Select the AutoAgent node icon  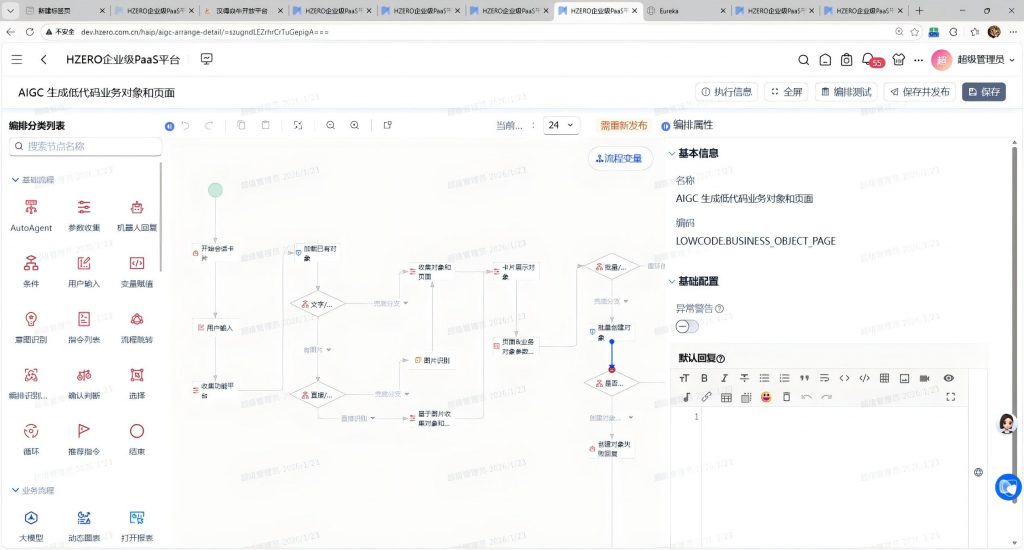[x=31, y=207]
